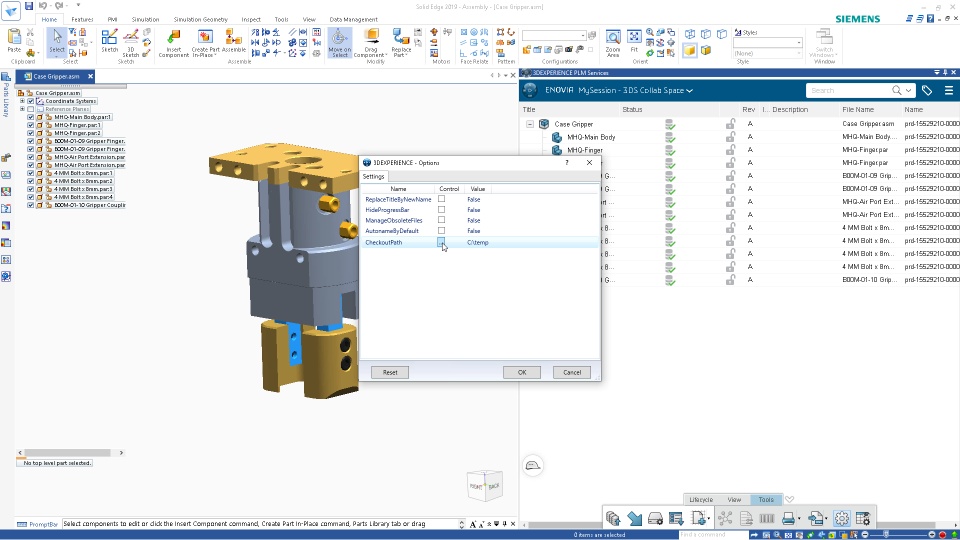Screen dimensions: 960x540
Task: Click in the ENOVIA Search field
Action: (x=849, y=91)
